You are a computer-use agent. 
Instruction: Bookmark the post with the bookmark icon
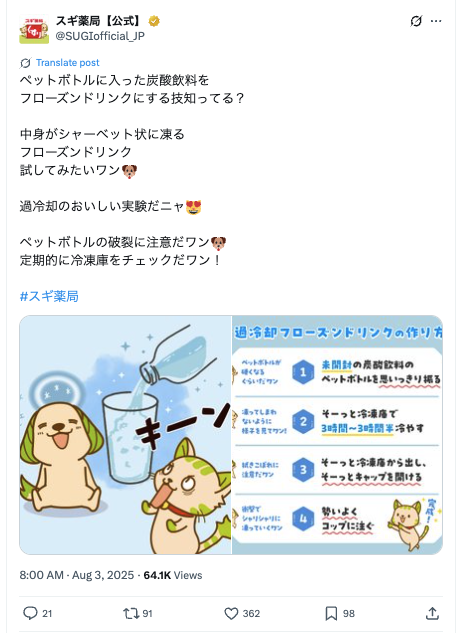click(x=331, y=614)
